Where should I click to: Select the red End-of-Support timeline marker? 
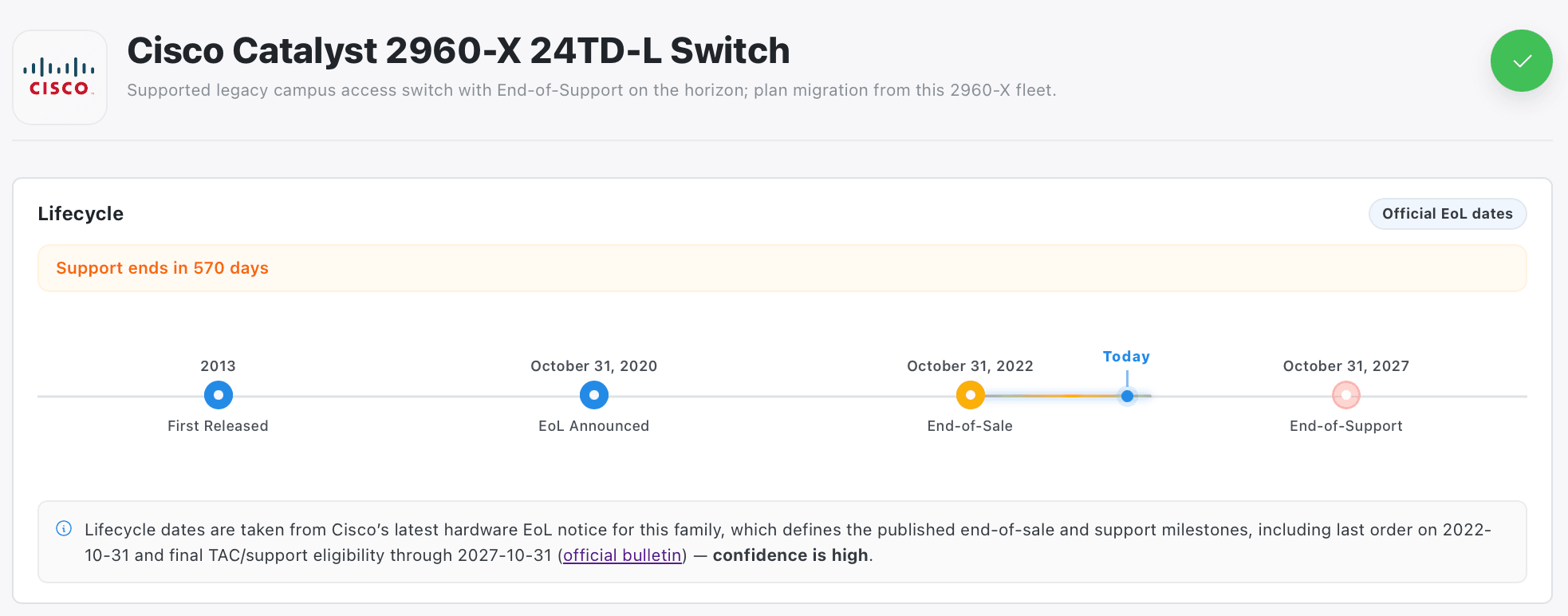click(x=1345, y=395)
